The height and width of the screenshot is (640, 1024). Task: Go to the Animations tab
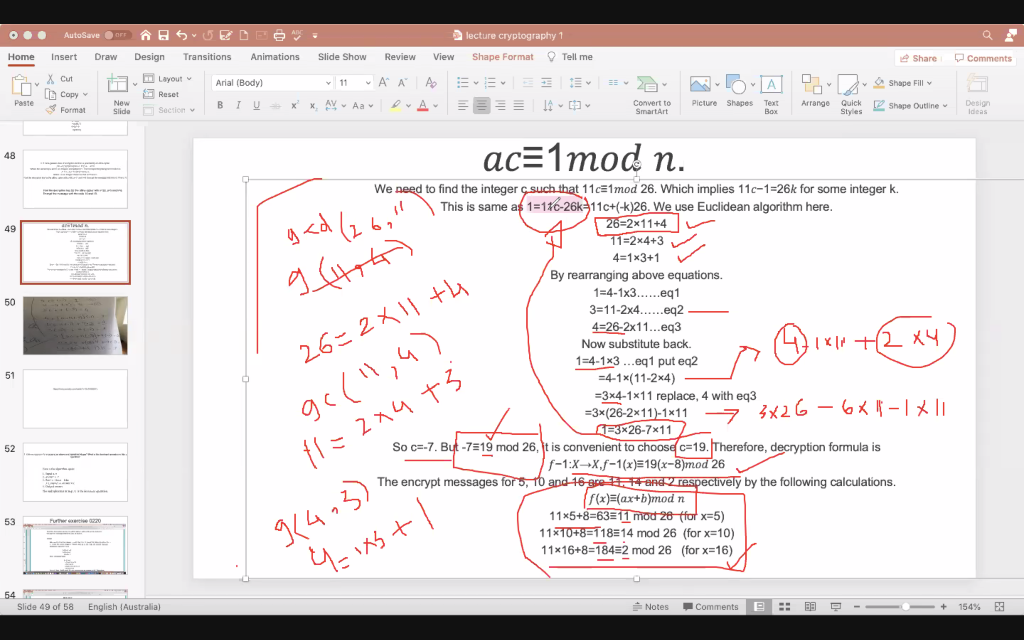(x=275, y=57)
